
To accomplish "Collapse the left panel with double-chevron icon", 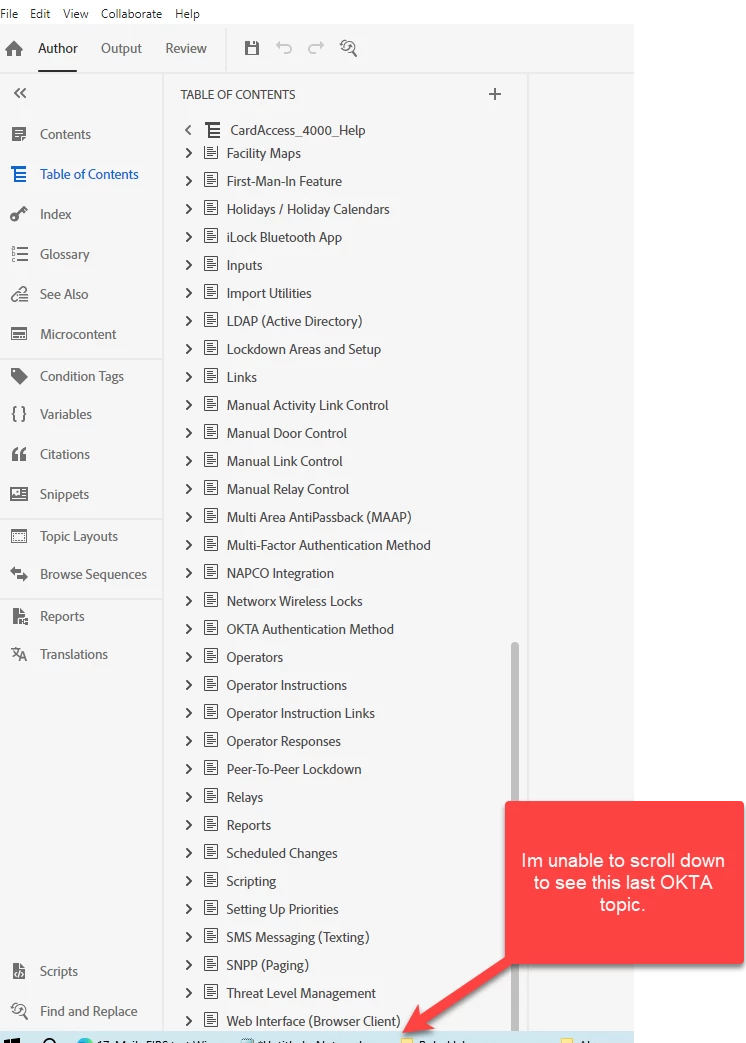I will (x=20, y=93).
